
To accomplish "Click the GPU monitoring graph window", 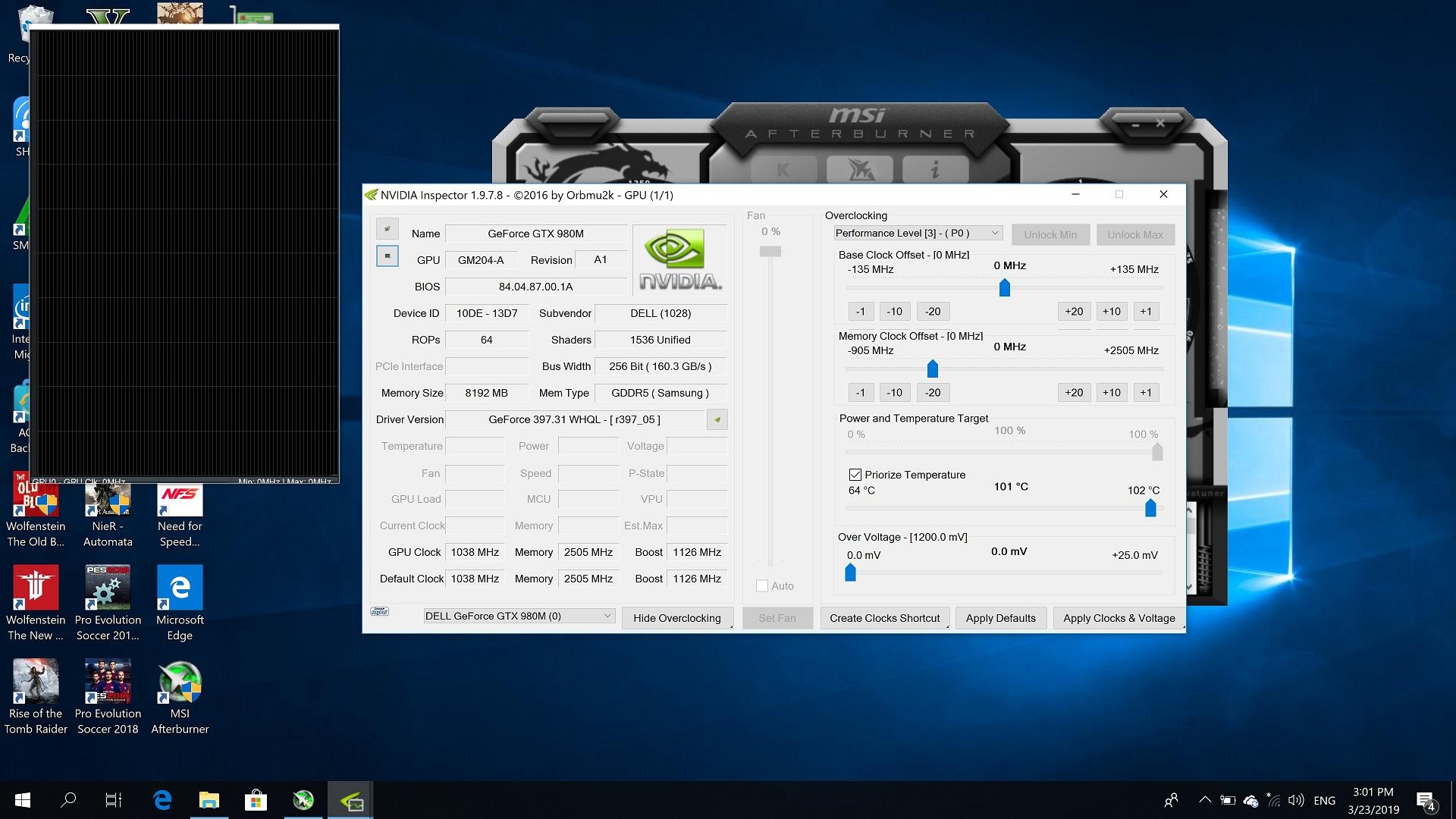I will (x=184, y=253).
